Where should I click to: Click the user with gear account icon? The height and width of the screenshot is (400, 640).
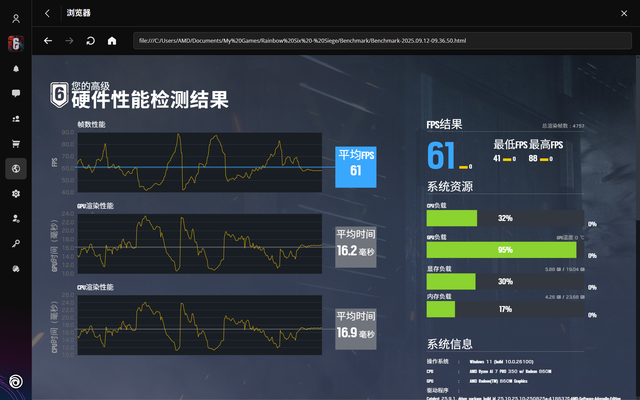pyautogui.click(x=16, y=219)
